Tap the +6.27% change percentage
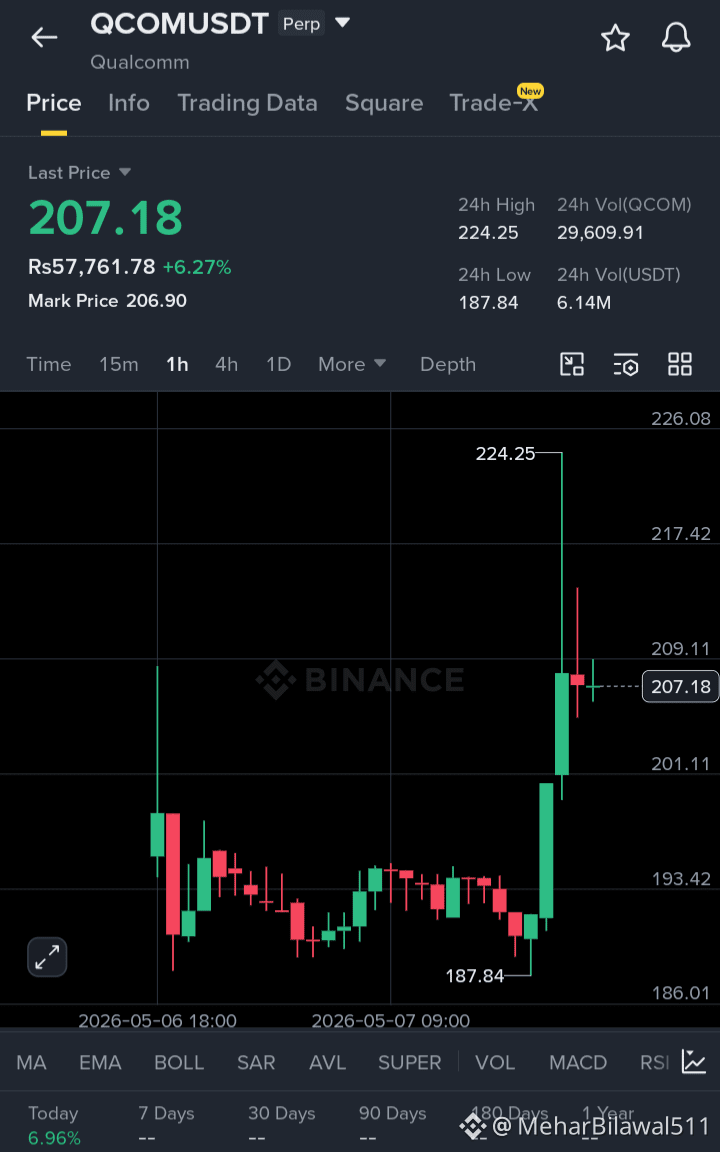Screen dimensions: 720x1152 click(197, 267)
